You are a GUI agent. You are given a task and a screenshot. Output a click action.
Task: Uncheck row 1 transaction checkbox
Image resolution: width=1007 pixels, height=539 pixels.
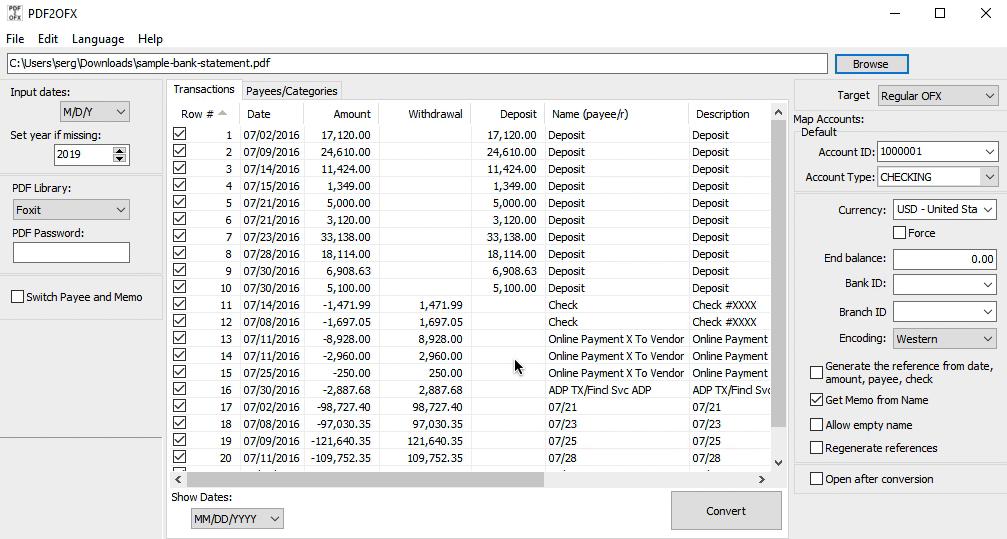[180, 134]
